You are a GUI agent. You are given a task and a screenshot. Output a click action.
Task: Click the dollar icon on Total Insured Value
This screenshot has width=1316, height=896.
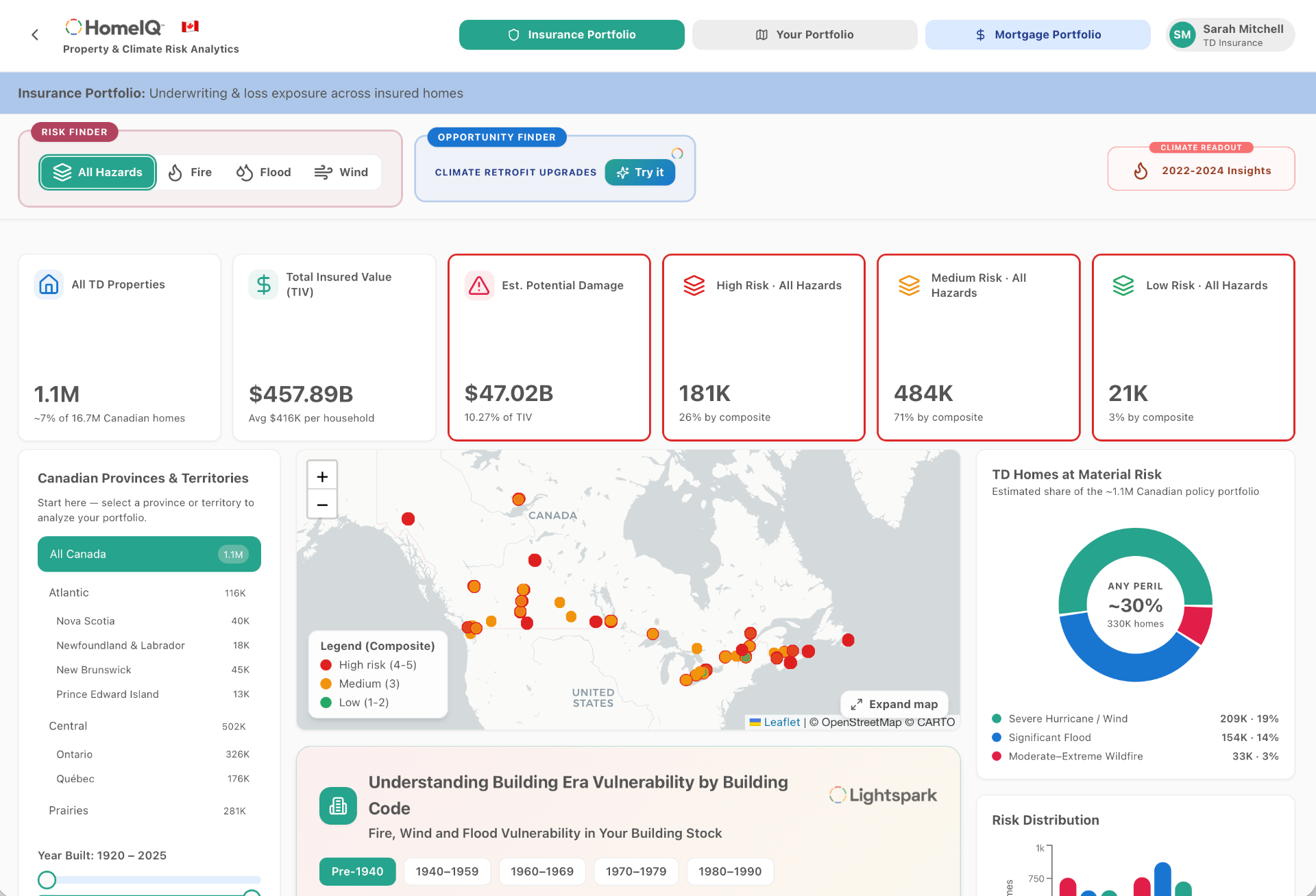263,284
